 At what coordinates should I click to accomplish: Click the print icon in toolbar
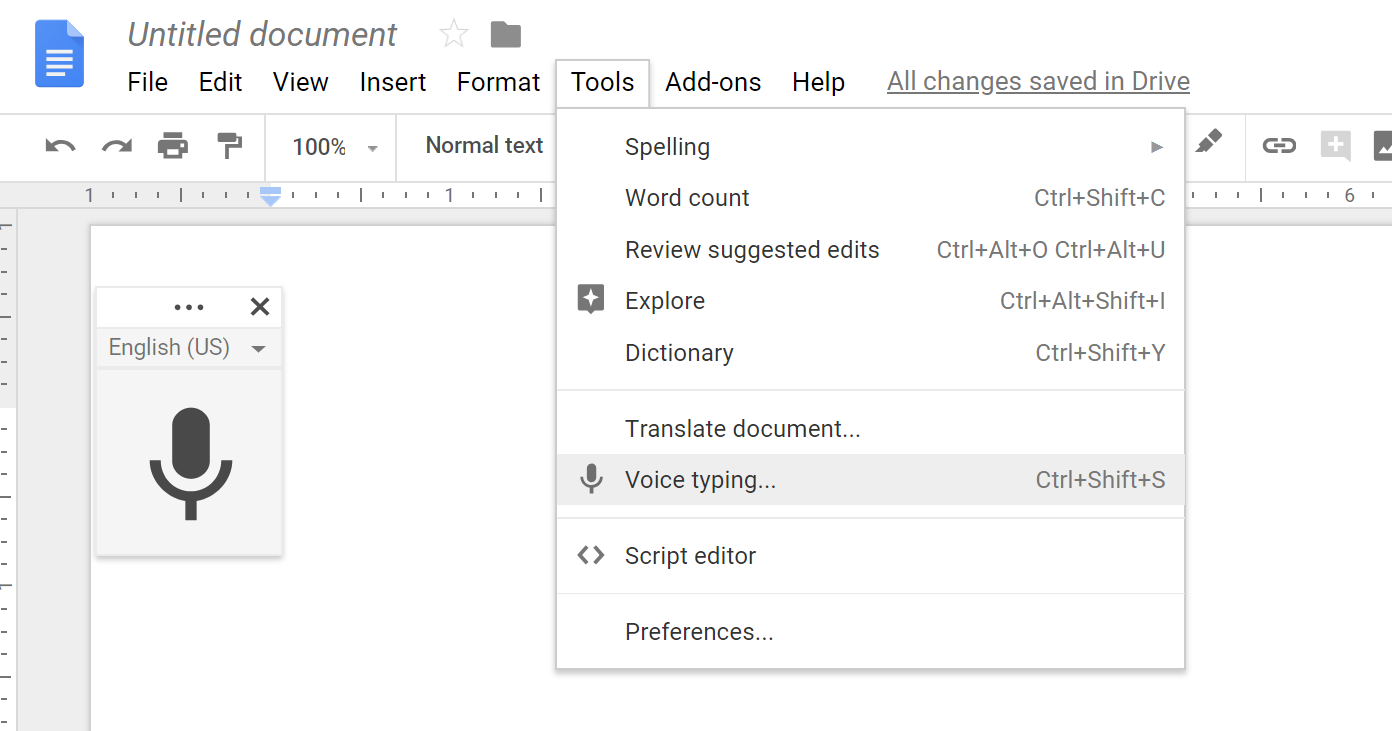pyautogui.click(x=173, y=146)
